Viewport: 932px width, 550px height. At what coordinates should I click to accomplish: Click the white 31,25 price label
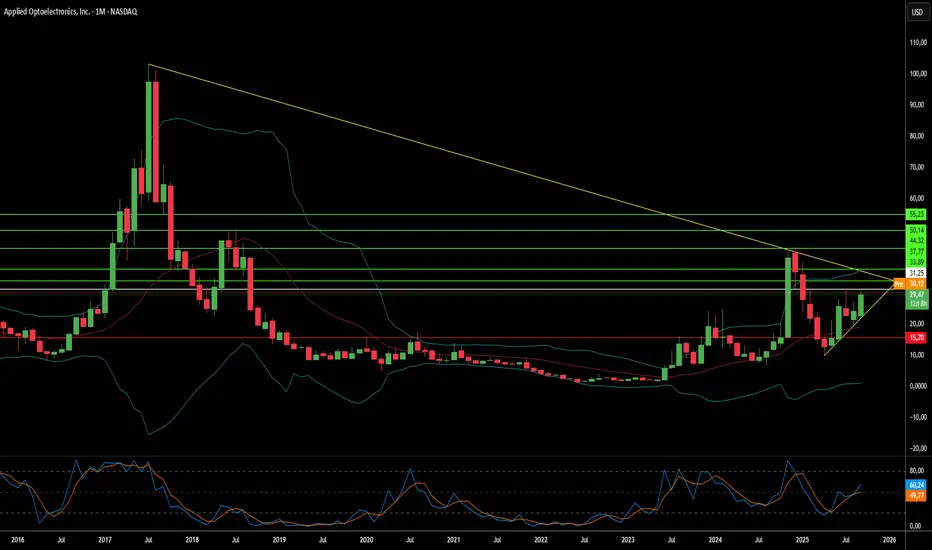point(915,272)
